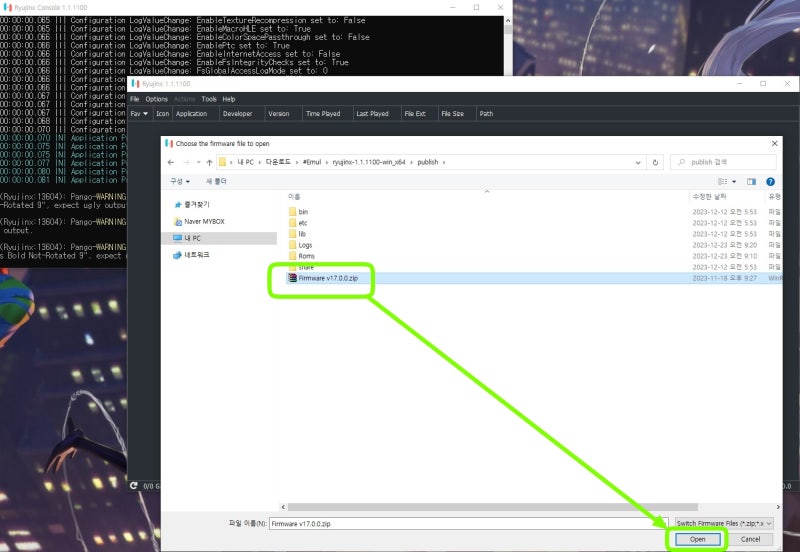800x552 pixels.
Task: Click the Fav column header
Action: point(139,113)
